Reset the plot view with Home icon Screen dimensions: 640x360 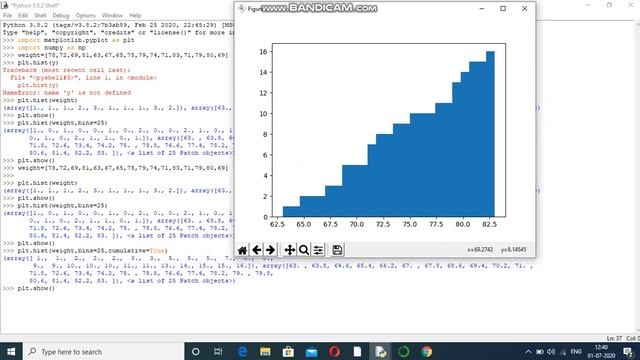click(242, 250)
